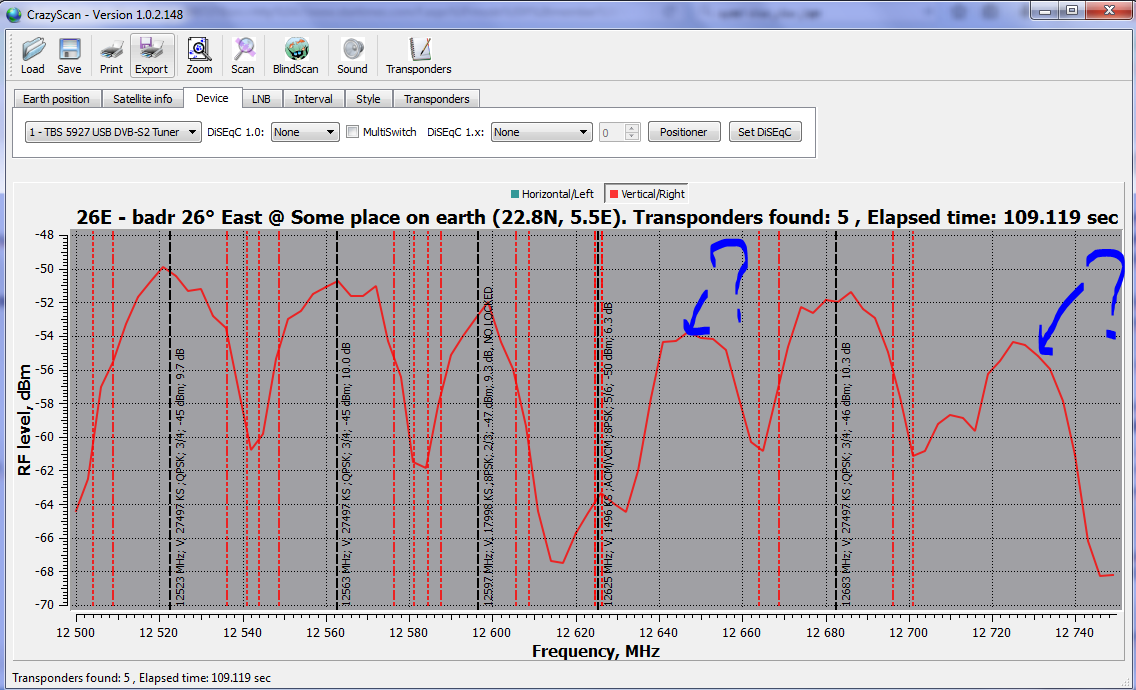The width and height of the screenshot is (1136, 690).
Task: Enable the MultiSwitch checkbox
Action: [x=352, y=132]
